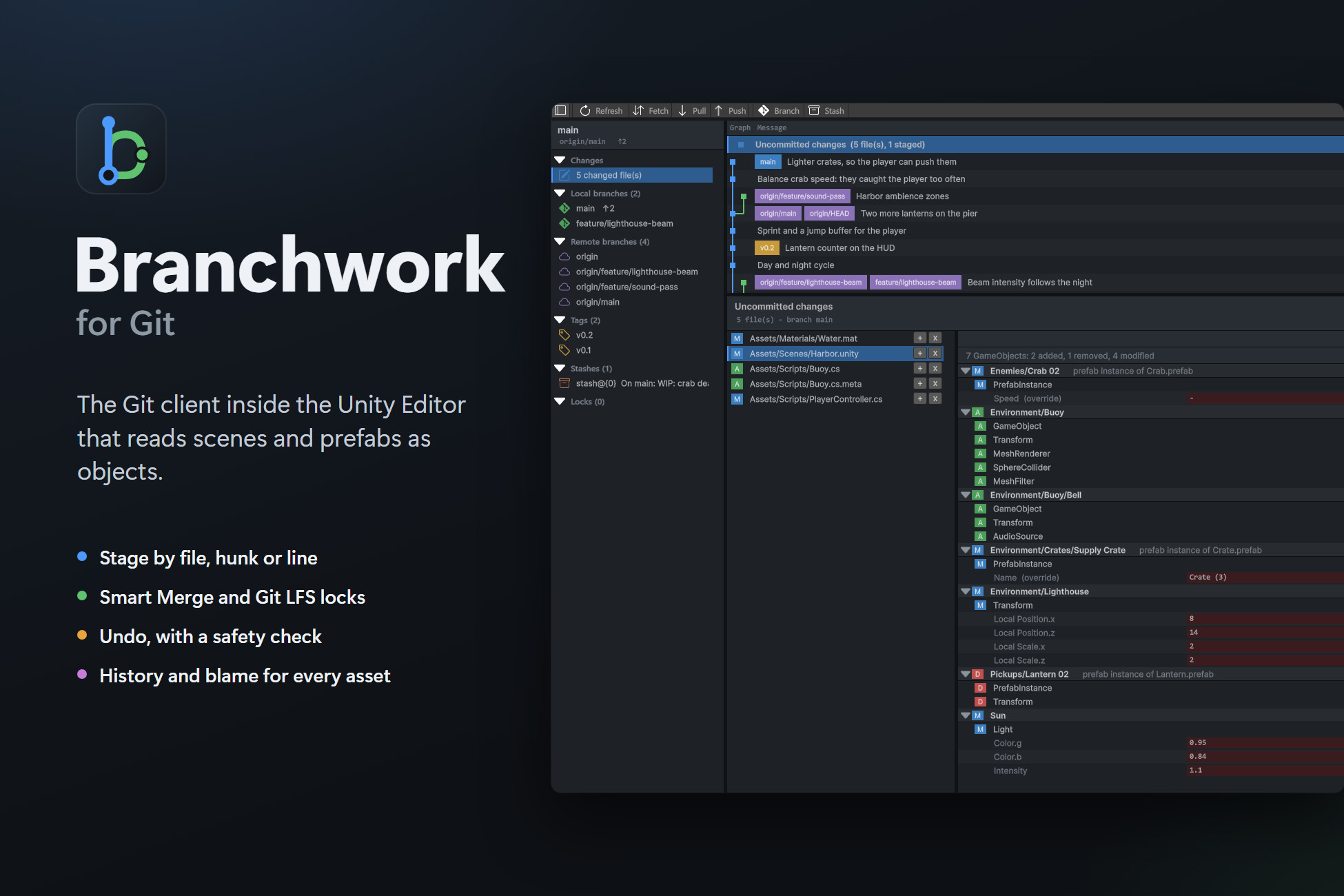Screen dimensions: 1344x896
Task: Click the origin/feature/sound-pass ref label
Action: click(802, 196)
